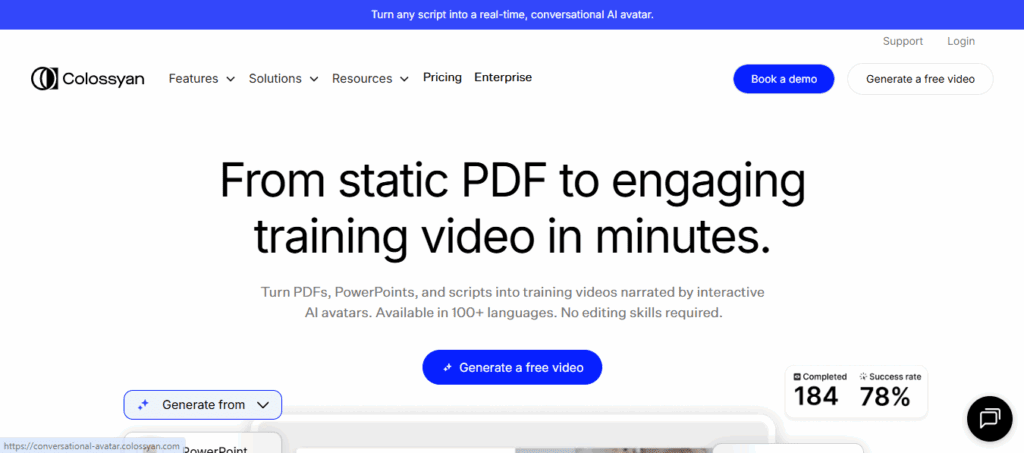Expand the Features menu chevron
This screenshot has width=1024, height=453.
[231, 79]
